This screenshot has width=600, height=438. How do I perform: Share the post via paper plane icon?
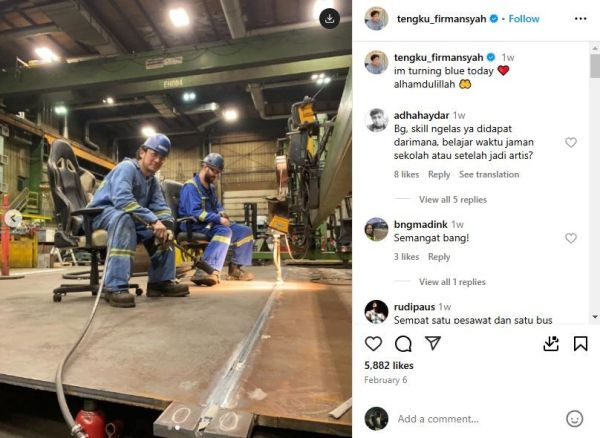[x=433, y=343]
